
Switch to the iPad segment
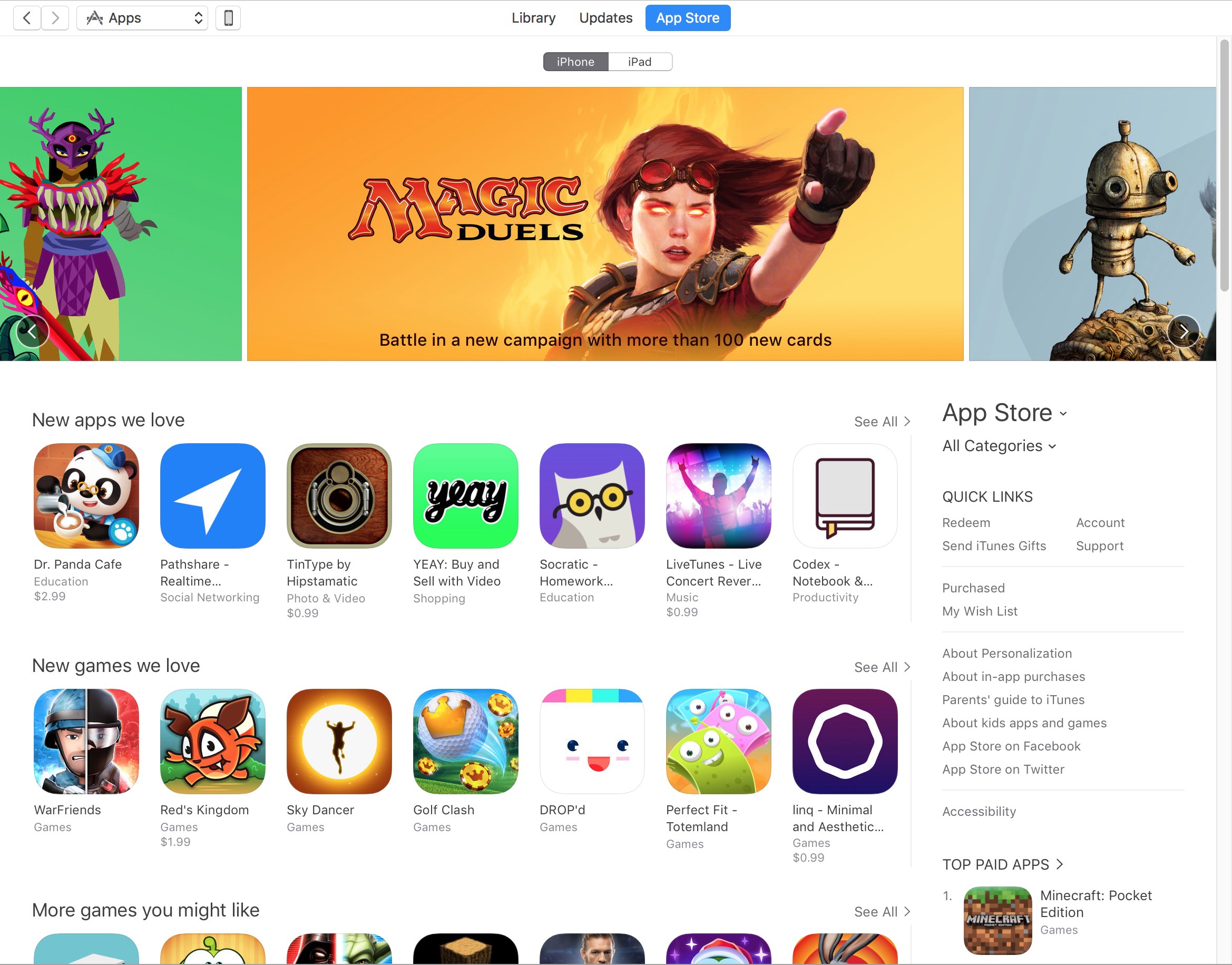640,62
